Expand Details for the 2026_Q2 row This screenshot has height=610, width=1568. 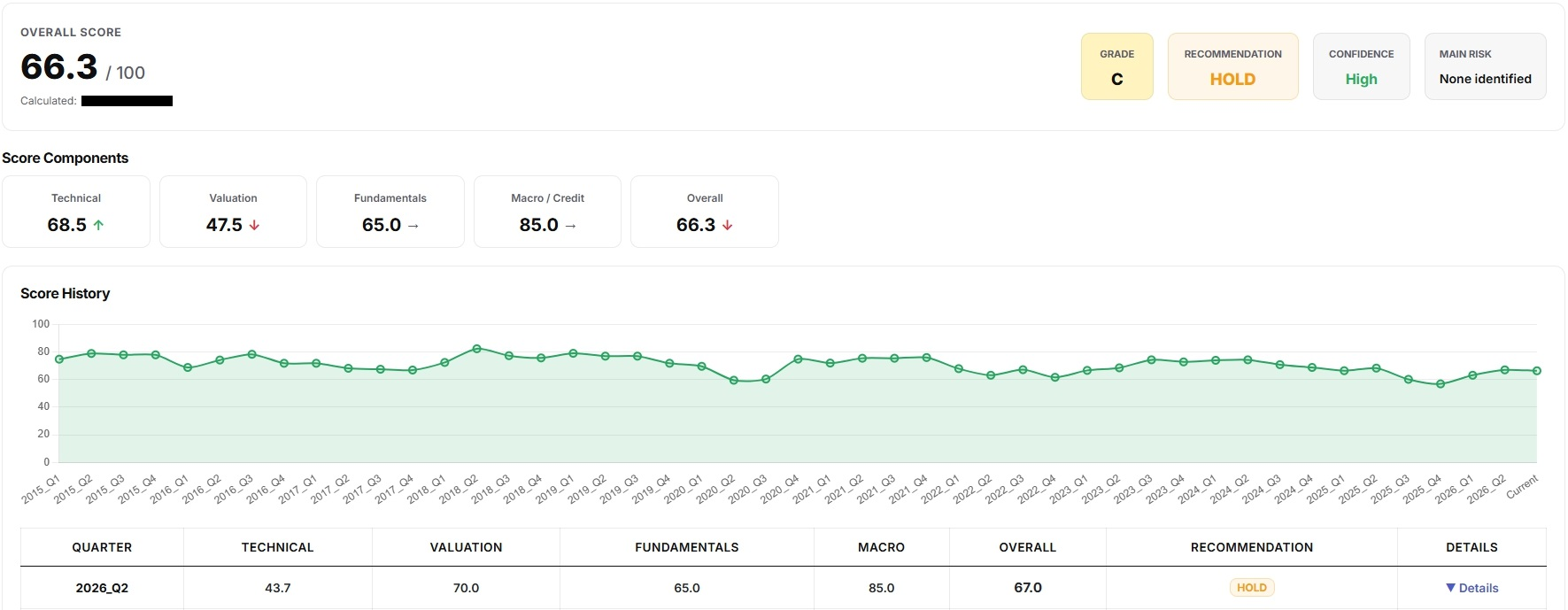click(1471, 588)
